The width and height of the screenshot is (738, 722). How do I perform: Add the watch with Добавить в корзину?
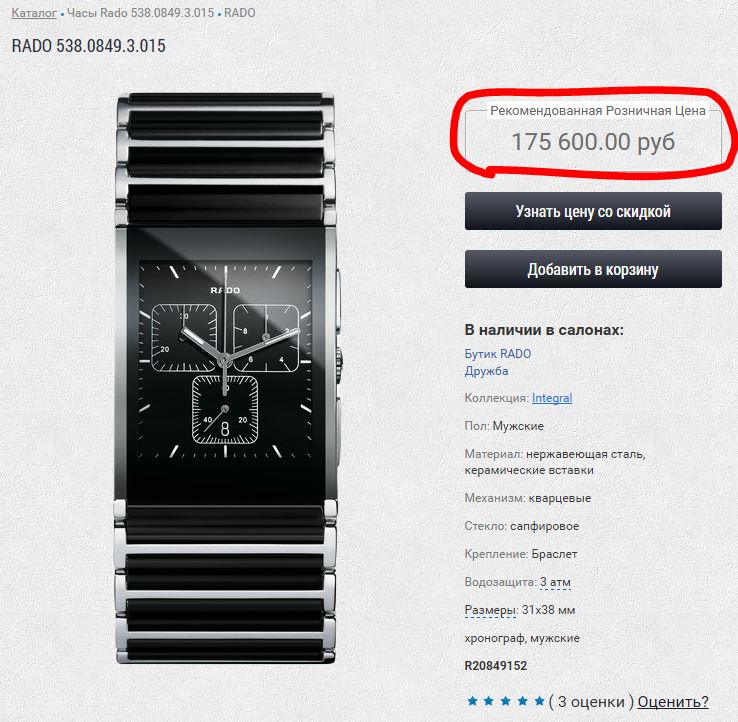(593, 269)
